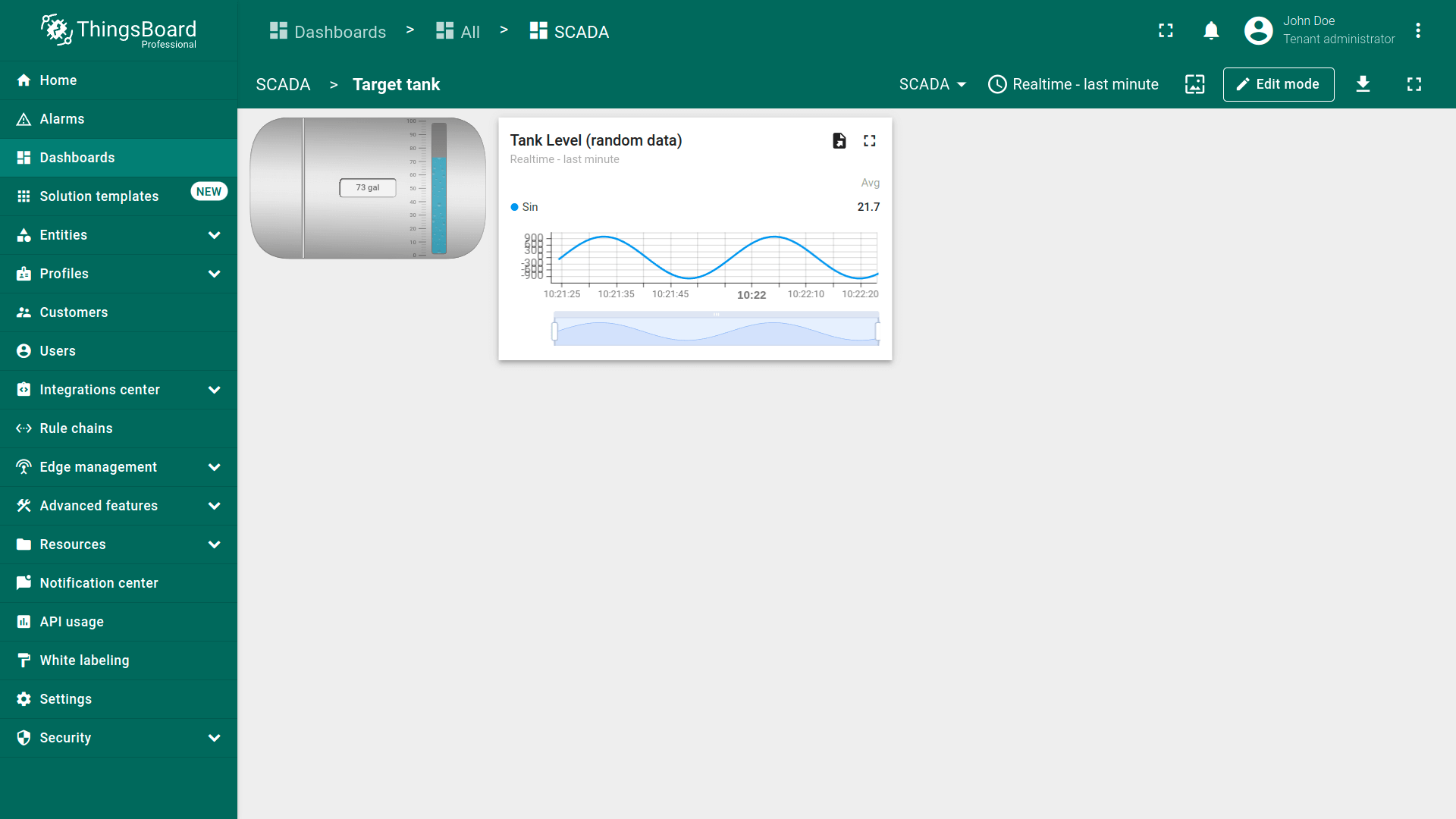Viewport: 1456px width, 819px height.
Task: Expand the Tank Level widget to fullscreen
Action: [x=870, y=141]
